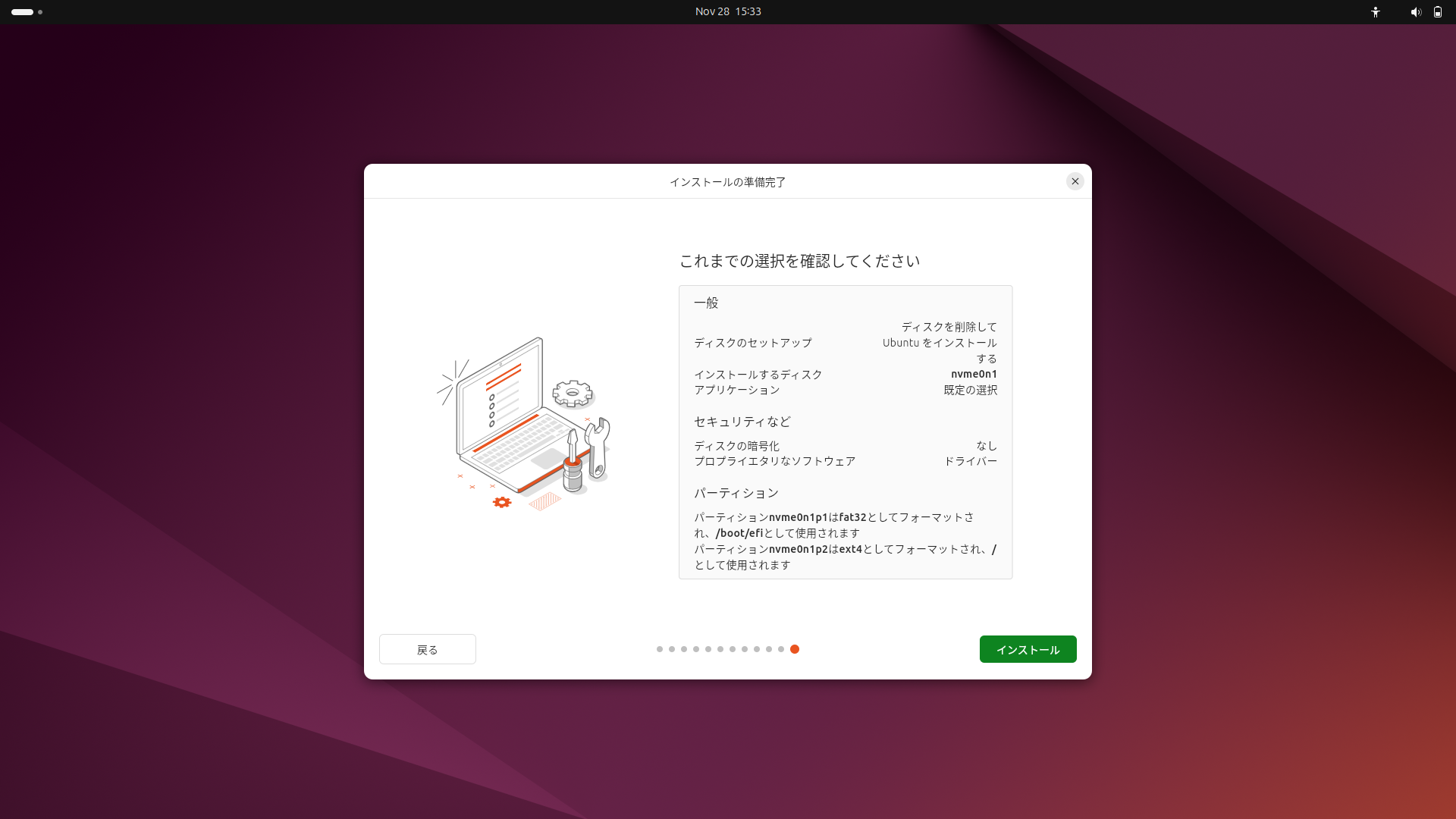This screenshot has height=819, width=1456.
Task: Select the fifth page indicator dot
Action: pos(708,649)
